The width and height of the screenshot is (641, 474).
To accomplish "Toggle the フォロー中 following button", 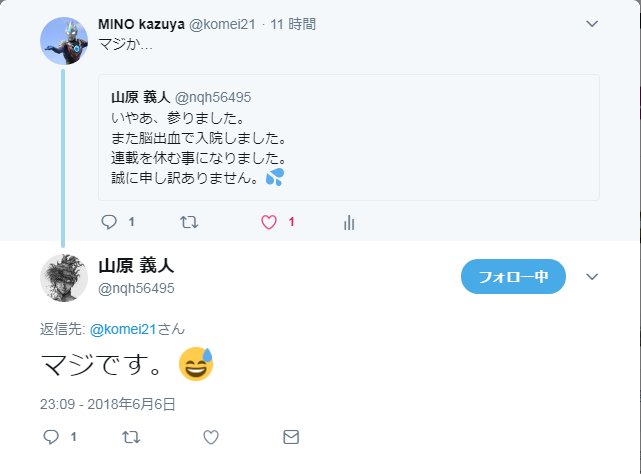I will coord(513,277).
